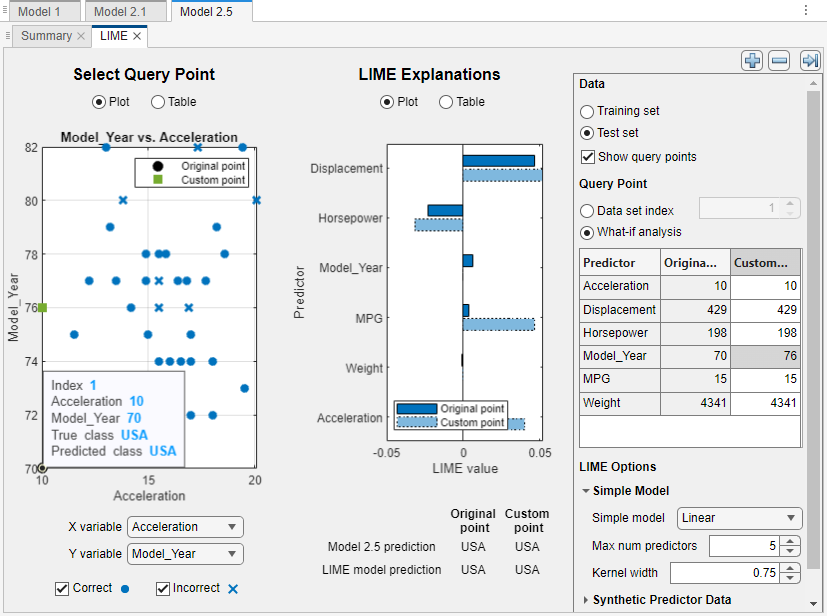
Task: Toggle the Show query points checkbox
Action: point(586,156)
